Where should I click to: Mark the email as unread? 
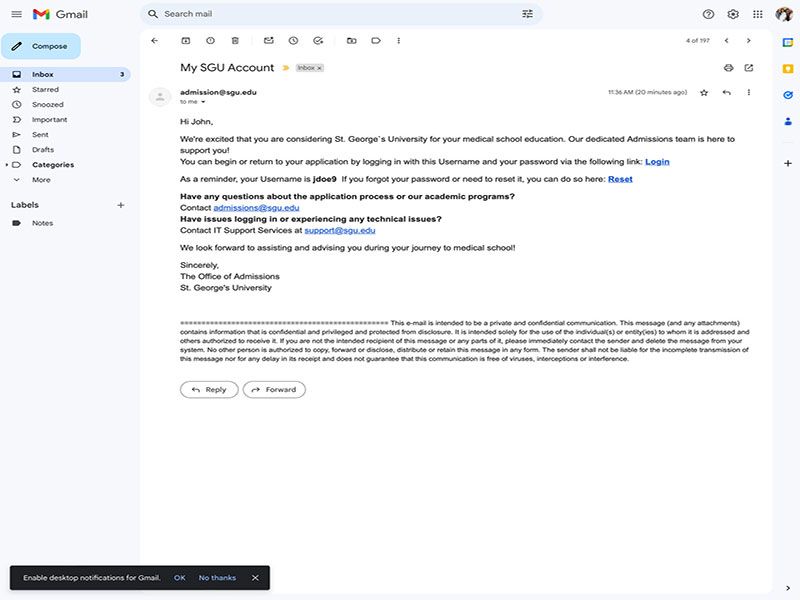(x=268, y=42)
